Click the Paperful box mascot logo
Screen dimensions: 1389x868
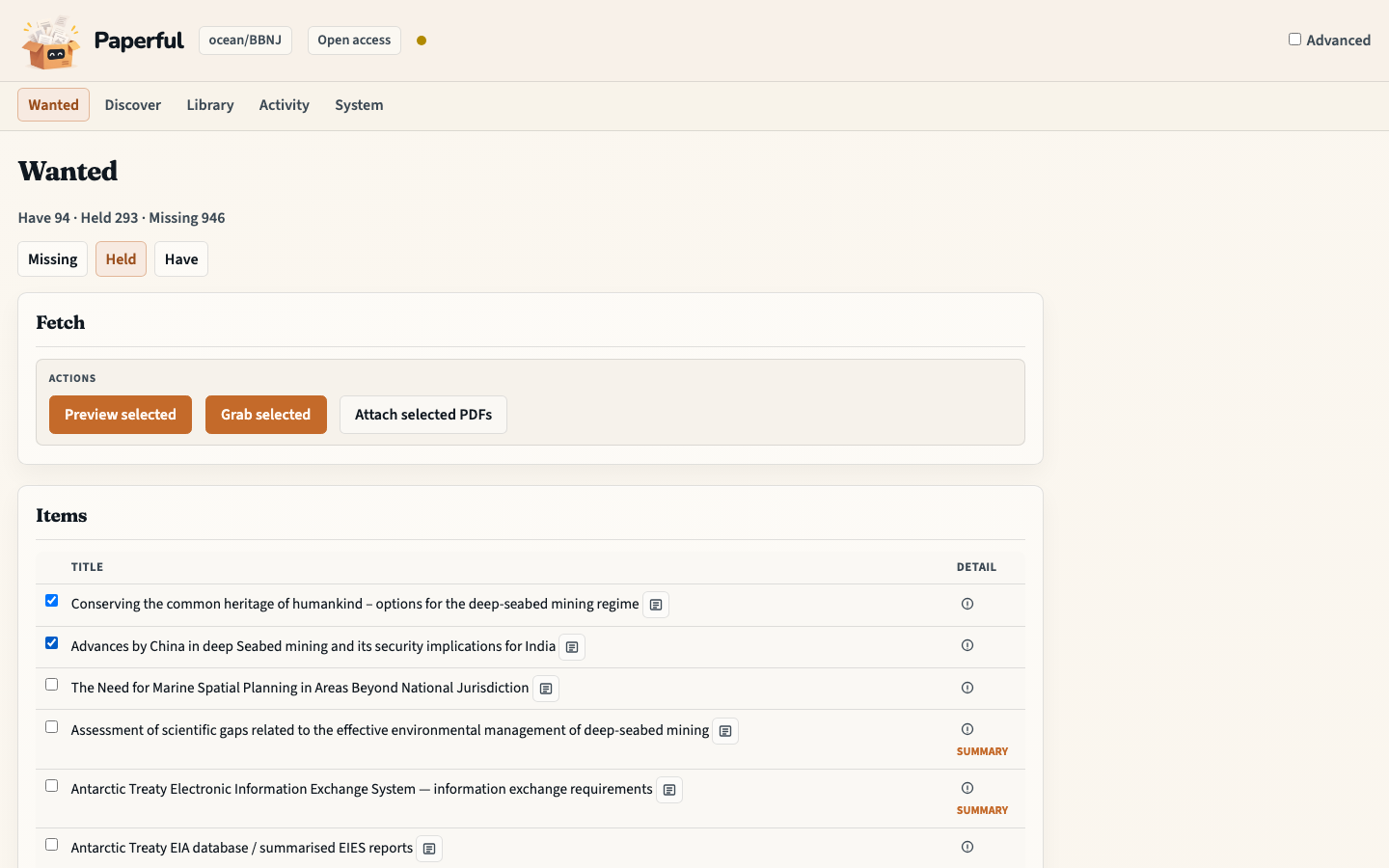point(51,42)
